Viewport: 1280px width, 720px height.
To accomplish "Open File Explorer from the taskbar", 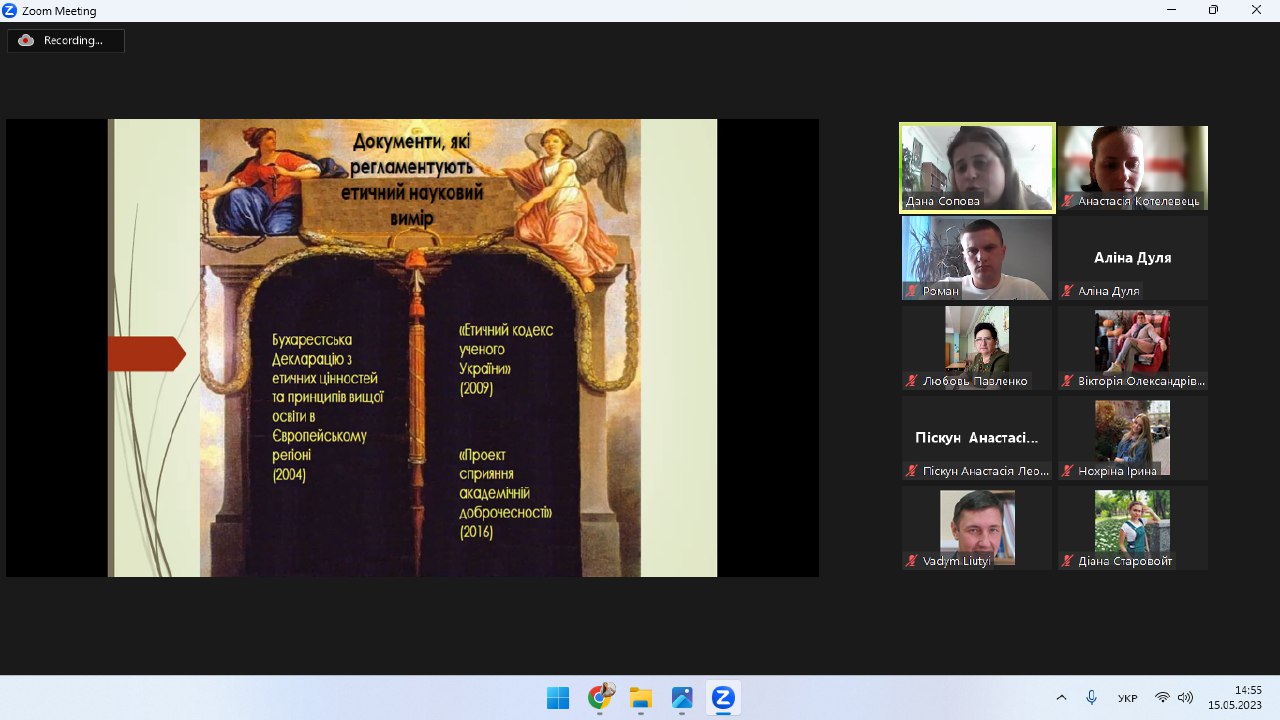I will [x=641, y=698].
